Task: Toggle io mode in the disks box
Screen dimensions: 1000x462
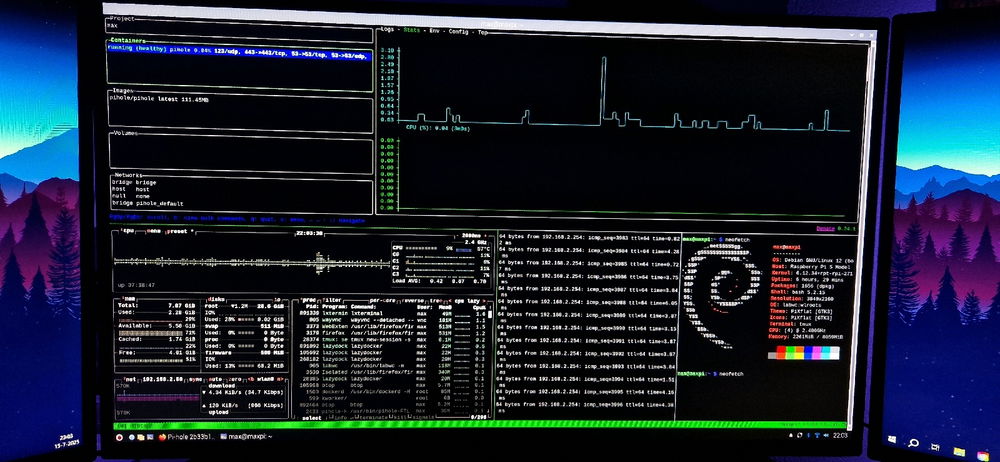Action: pos(277,299)
